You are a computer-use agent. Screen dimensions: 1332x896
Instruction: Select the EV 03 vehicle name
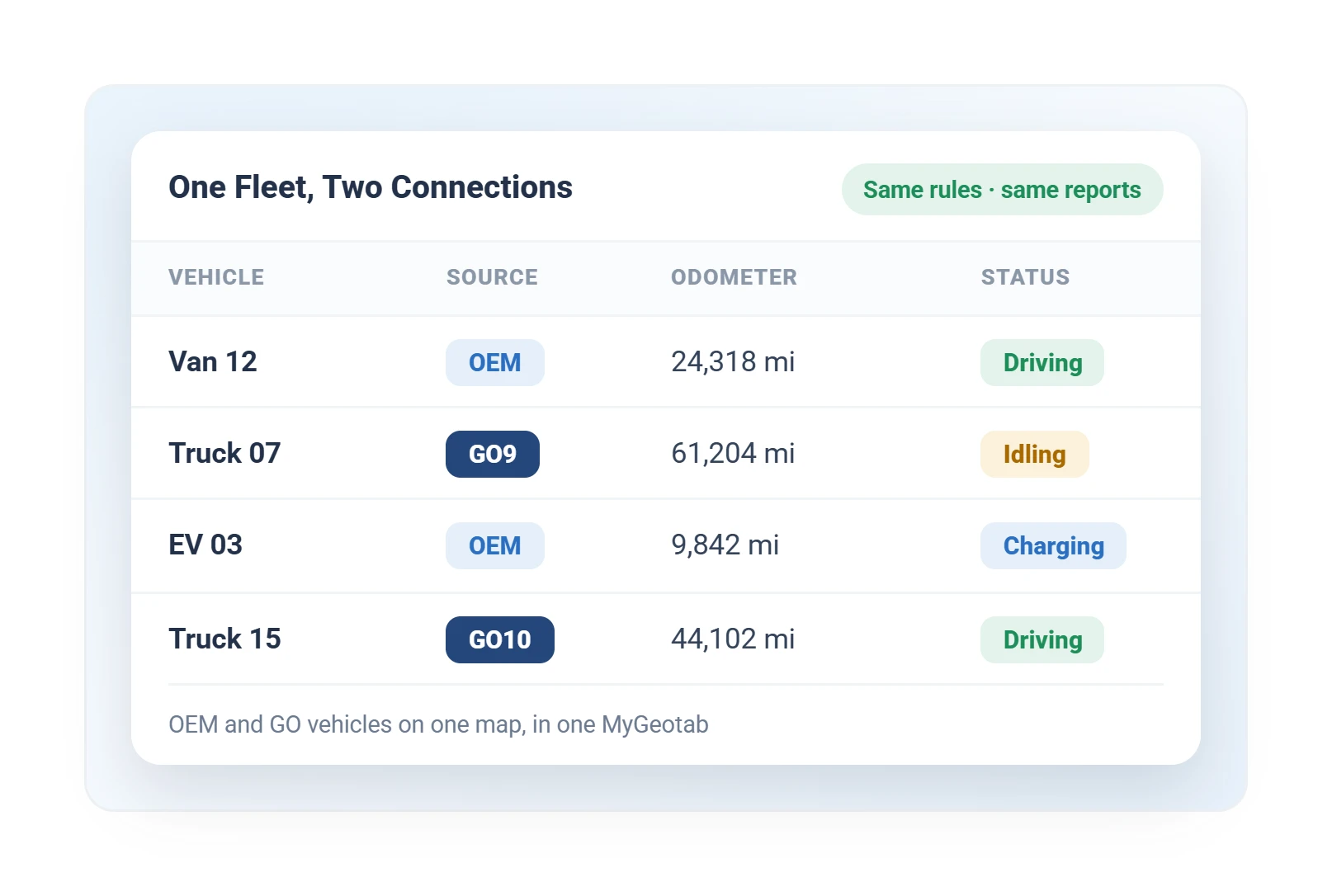point(205,545)
